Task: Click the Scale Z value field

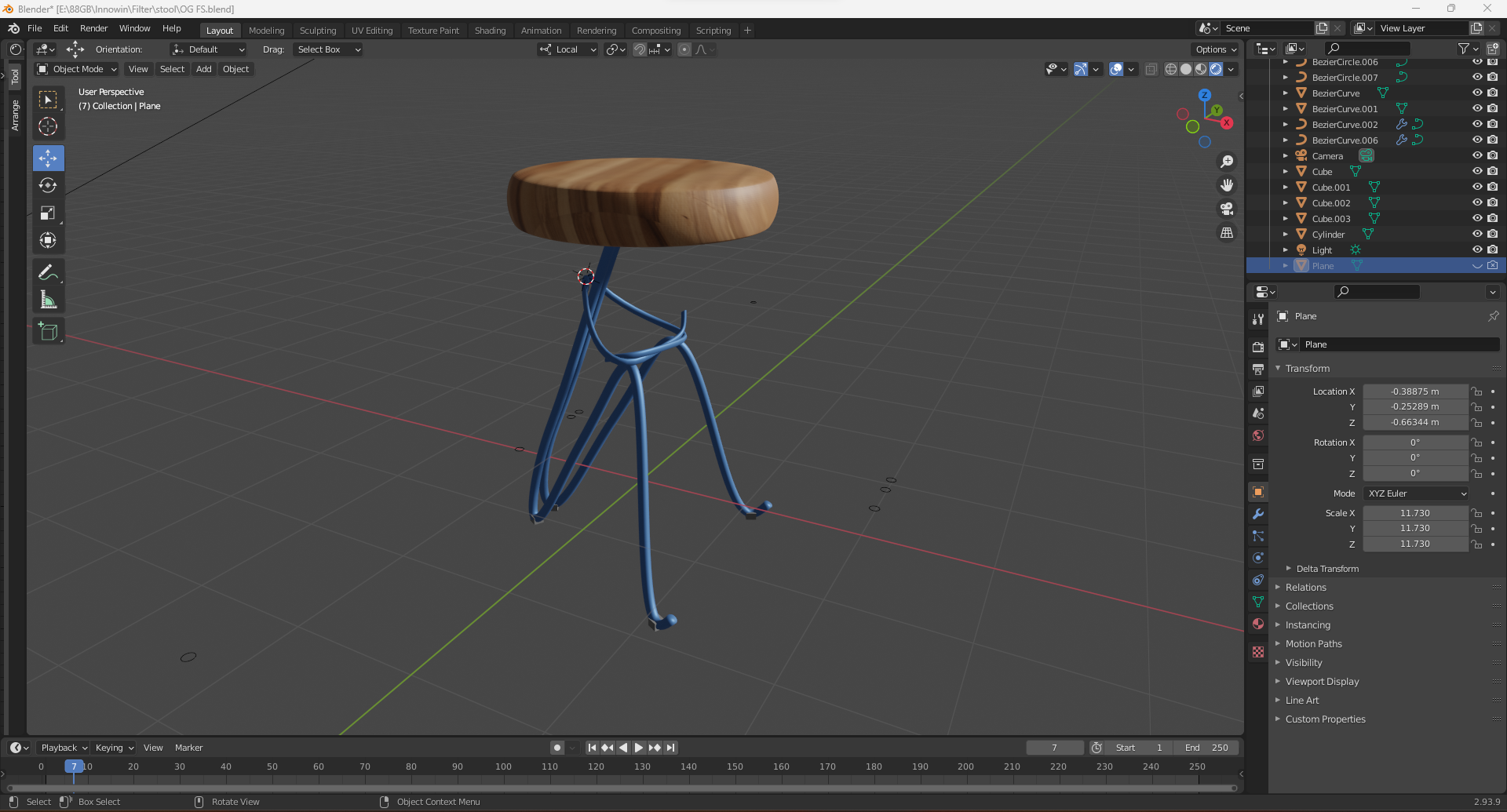Action: pyautogui.click(x=1415, y=544)
